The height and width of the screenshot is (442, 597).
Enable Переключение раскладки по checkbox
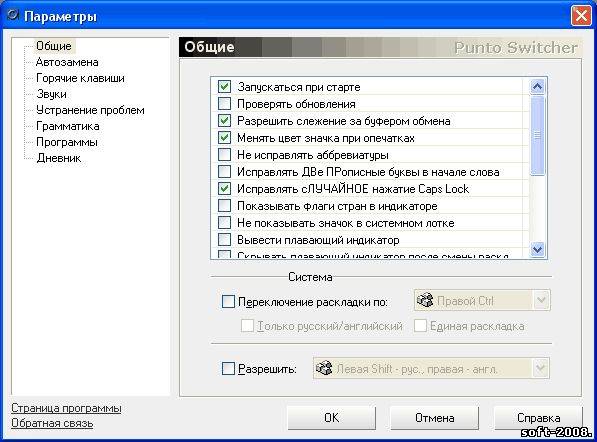point(228,302)
